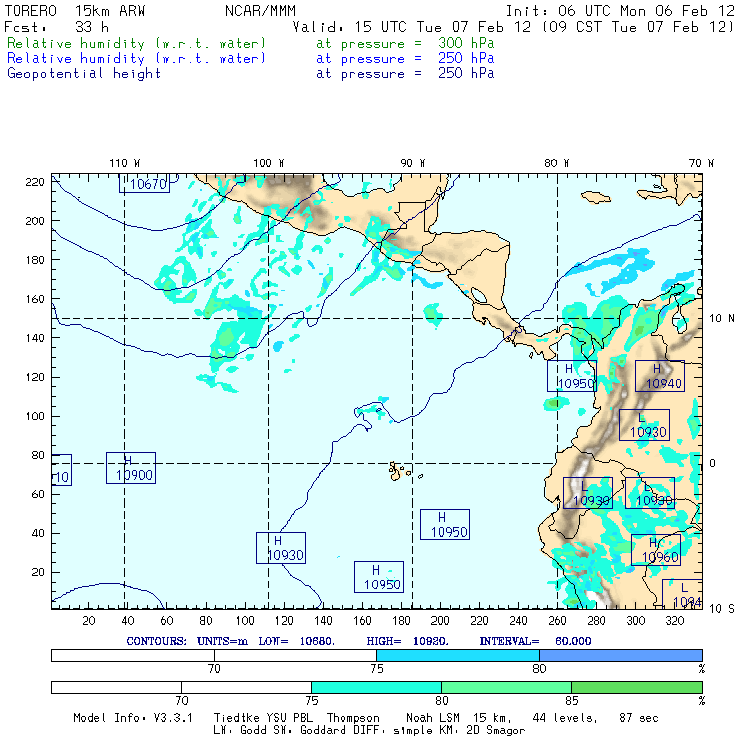Click the 'TORERO 15km ARW' title text
The width and height of the screenshot is (740, 740).
(x=75, y=11)
